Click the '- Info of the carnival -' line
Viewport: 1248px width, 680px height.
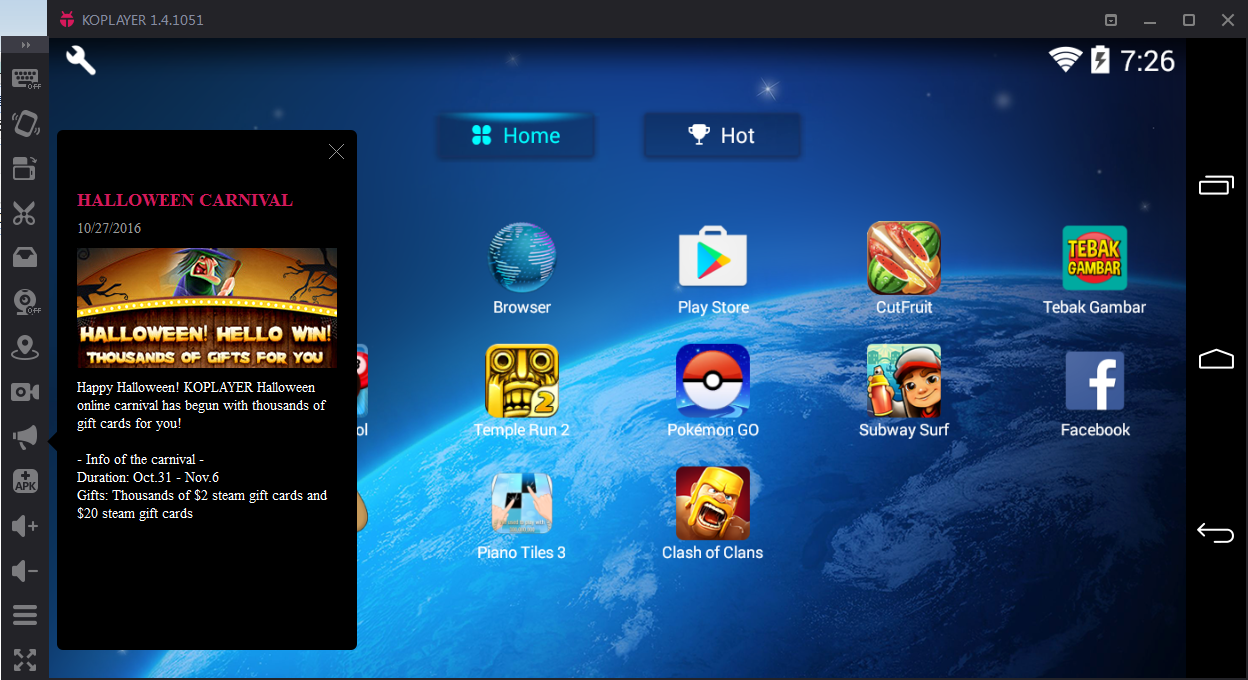tap(140, 459)
